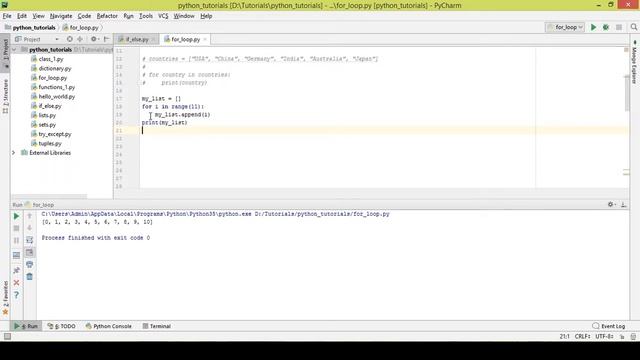640x360 pixels.
Task: Open the View menu
Action: tap(38, 16)
